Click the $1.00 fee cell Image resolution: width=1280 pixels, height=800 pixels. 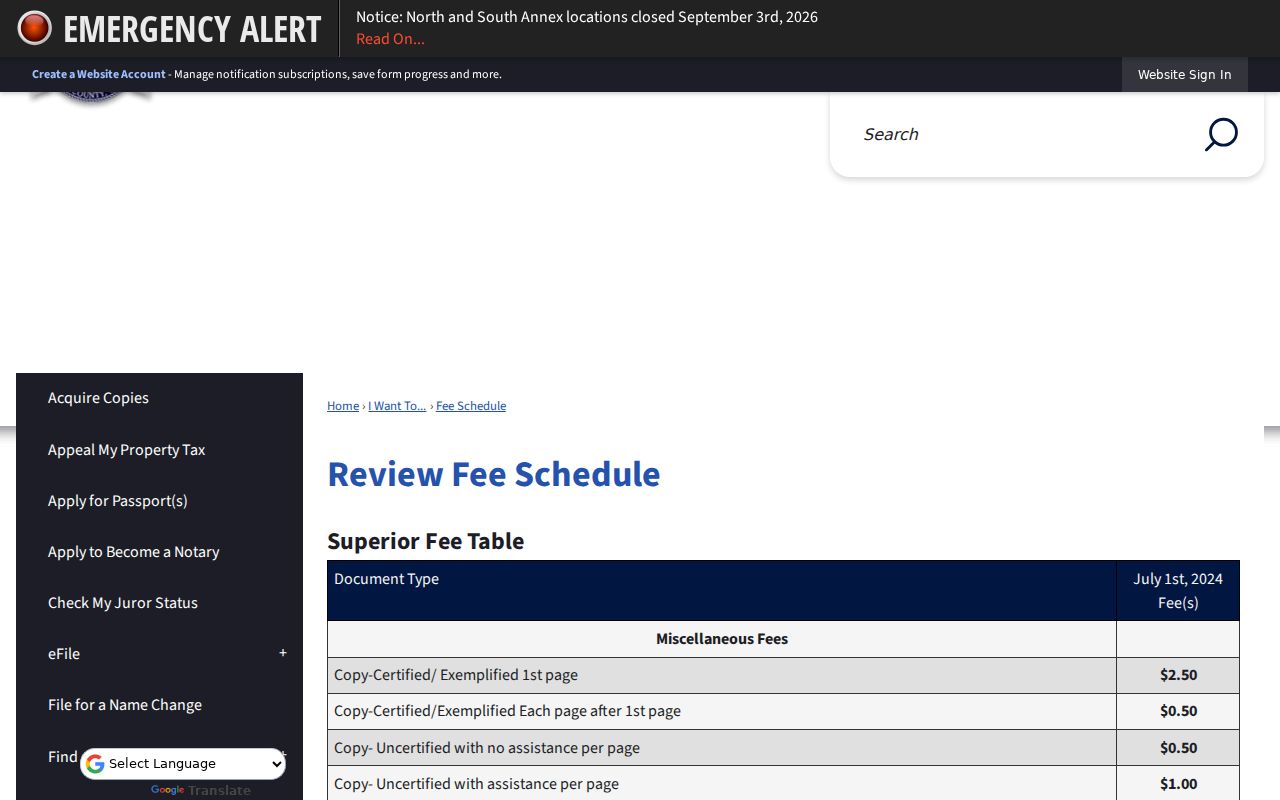click(x=1178, y=784)
